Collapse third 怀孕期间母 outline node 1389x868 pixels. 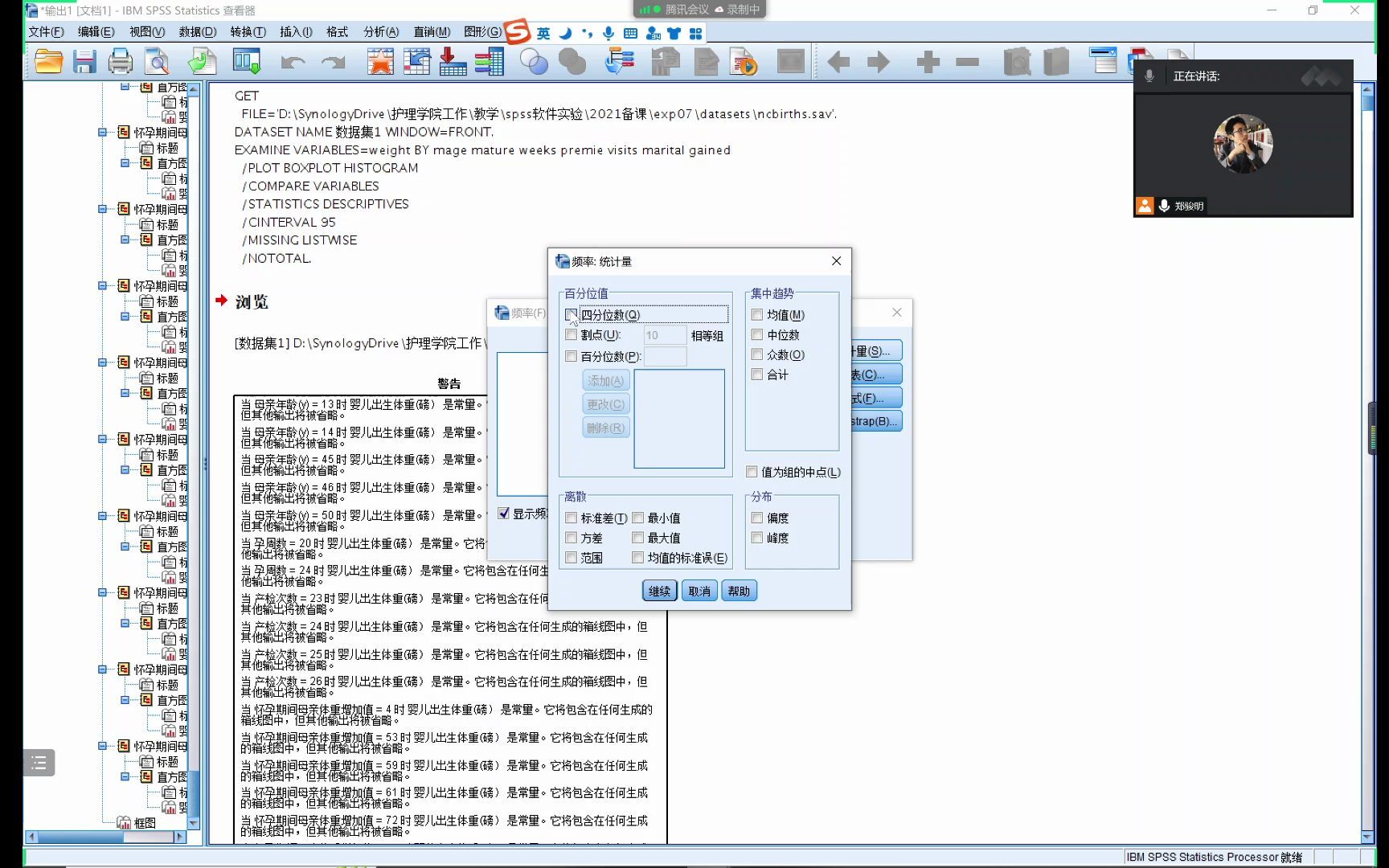[103, 286]
